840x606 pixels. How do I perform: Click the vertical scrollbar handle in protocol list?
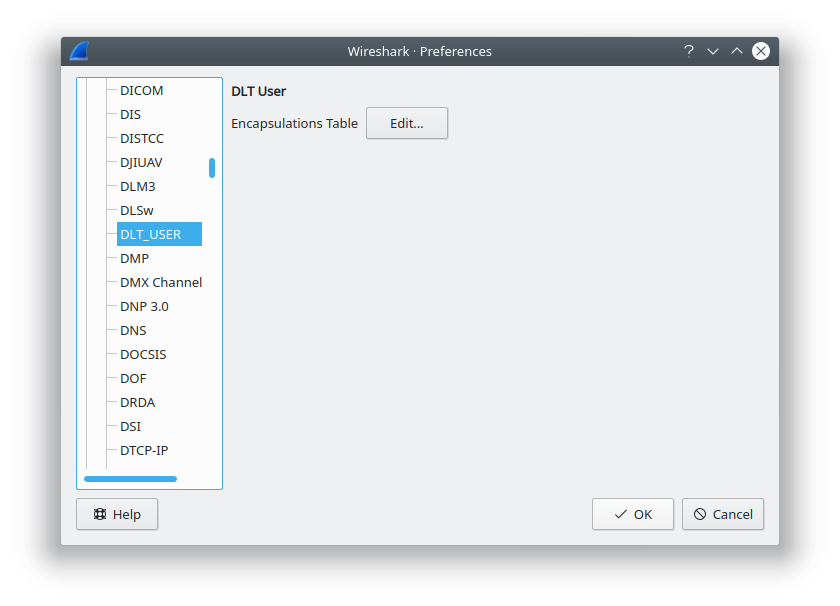pyautogui.click(x=212, y=168)
